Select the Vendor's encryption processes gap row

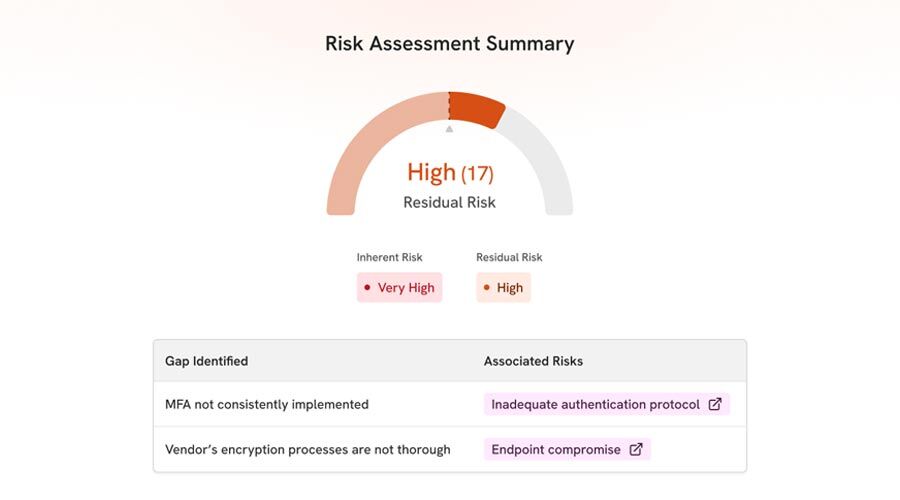[x=307, y=450]
